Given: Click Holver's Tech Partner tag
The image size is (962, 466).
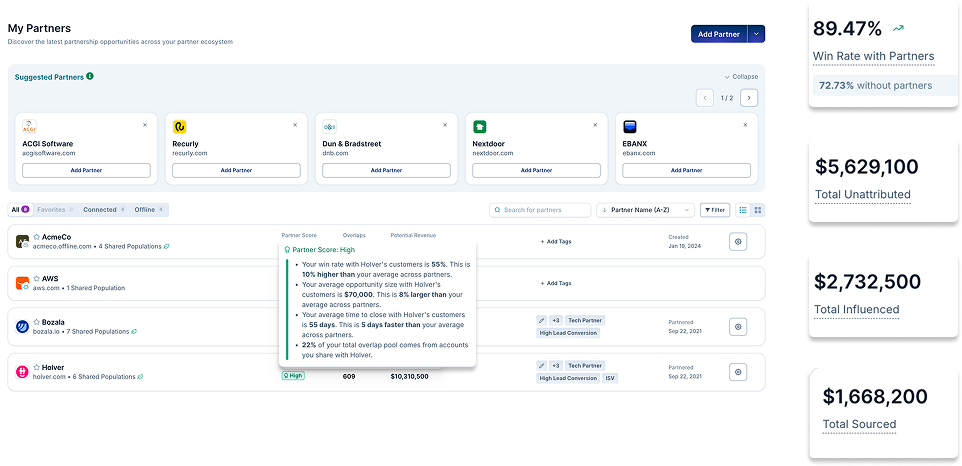Looking at the screenshot, I should click(585, 365).
